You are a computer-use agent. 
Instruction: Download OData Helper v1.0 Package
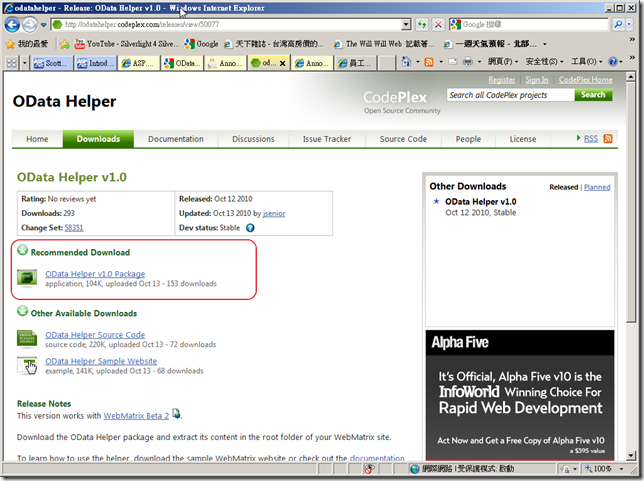point(95,274)
